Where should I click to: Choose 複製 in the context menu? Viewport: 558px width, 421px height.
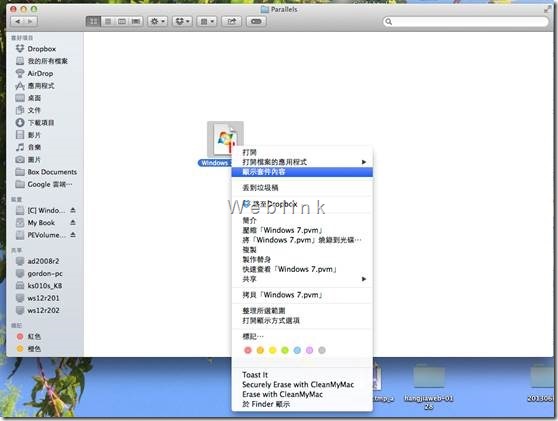(x=302, y=250)
